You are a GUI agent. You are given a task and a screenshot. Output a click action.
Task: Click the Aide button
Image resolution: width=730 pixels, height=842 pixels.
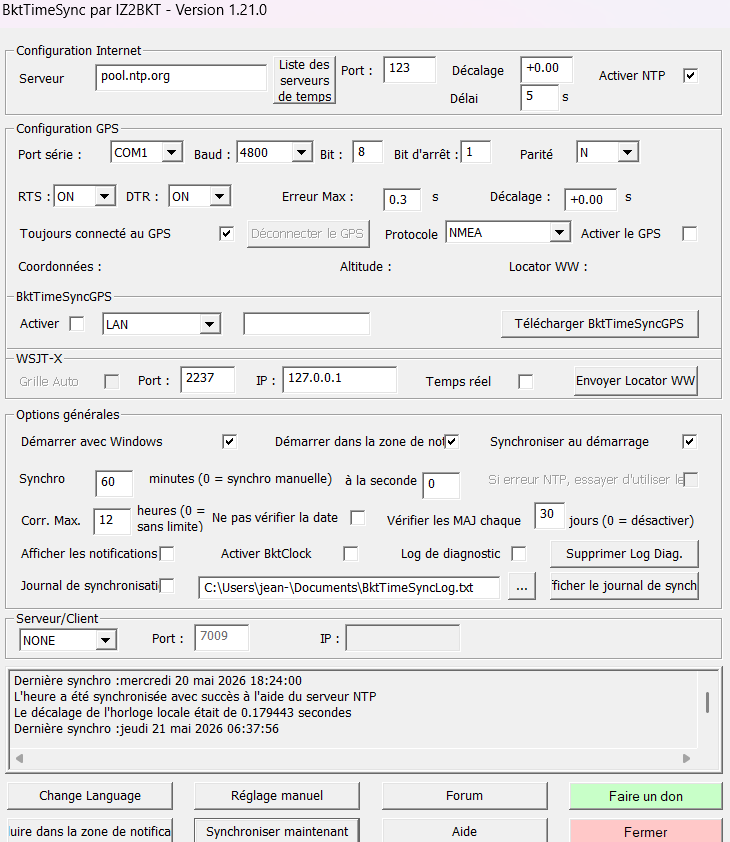click(x=465, y=831)
